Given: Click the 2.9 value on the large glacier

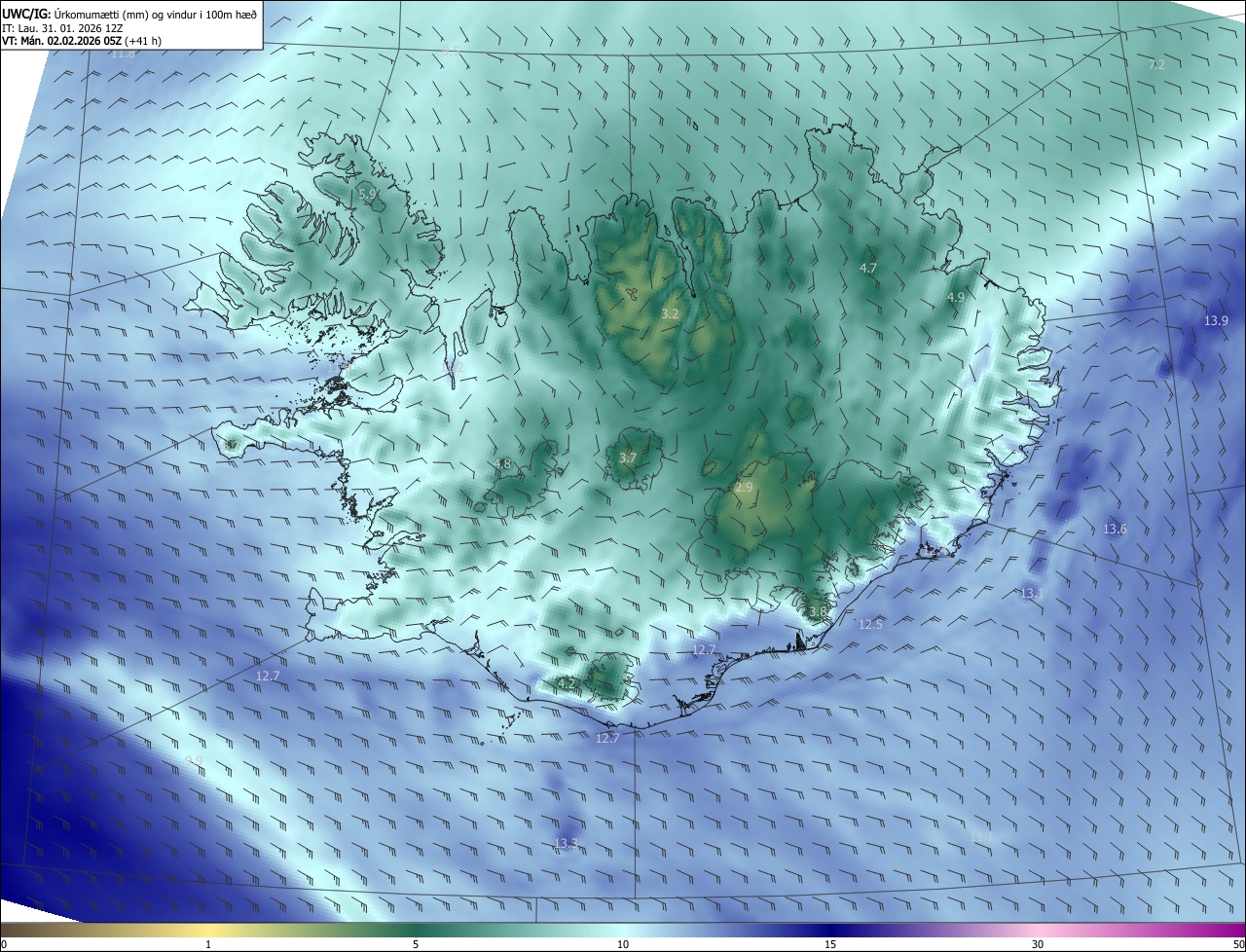Looking at the screenshot, I should click(x=744, y=487).
